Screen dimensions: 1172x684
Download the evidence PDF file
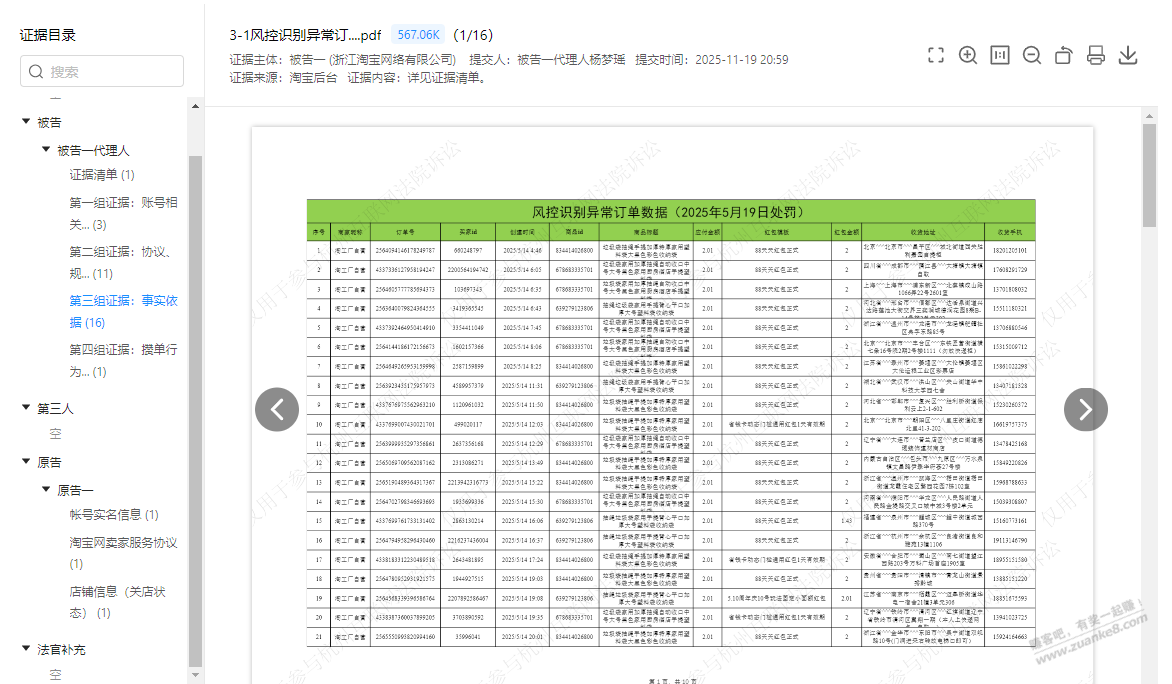pos(1128,55)
